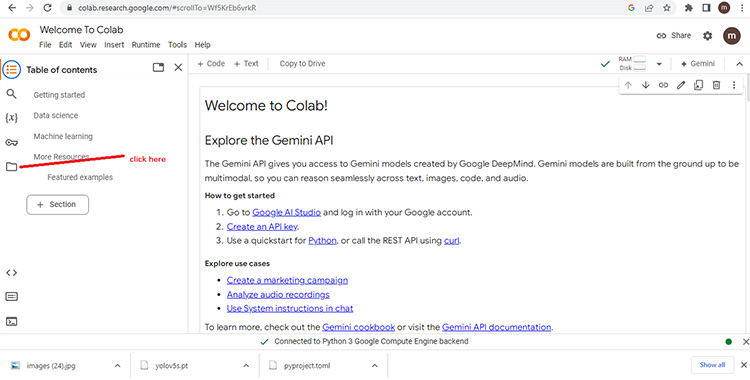Open the curl link
This screenshot has width=750, height=380.
pos(452,240)
